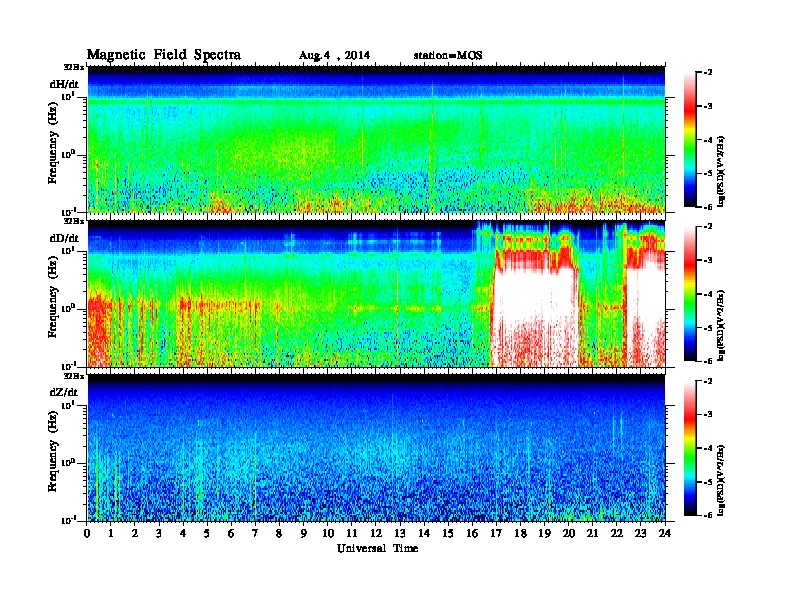Click hour 19 on the time axis
This screenshot has width=792, height=612.
pos(544,534)
